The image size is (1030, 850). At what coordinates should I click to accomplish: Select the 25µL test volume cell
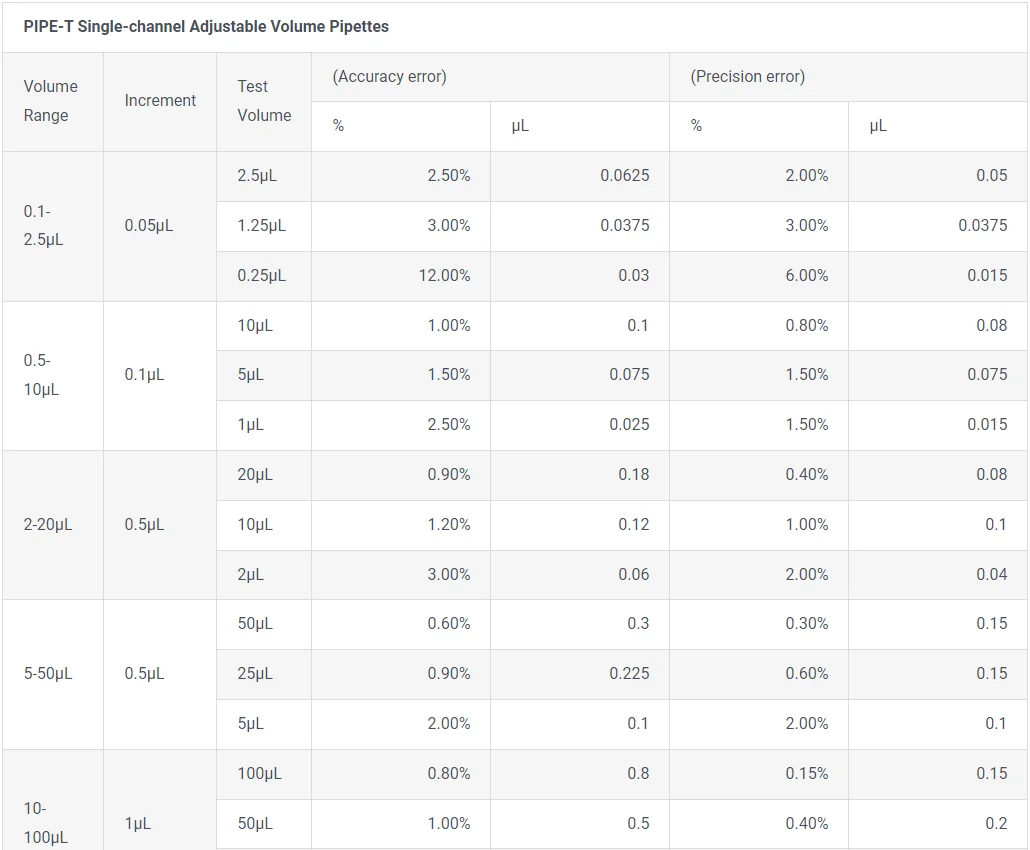coord(255,674)
